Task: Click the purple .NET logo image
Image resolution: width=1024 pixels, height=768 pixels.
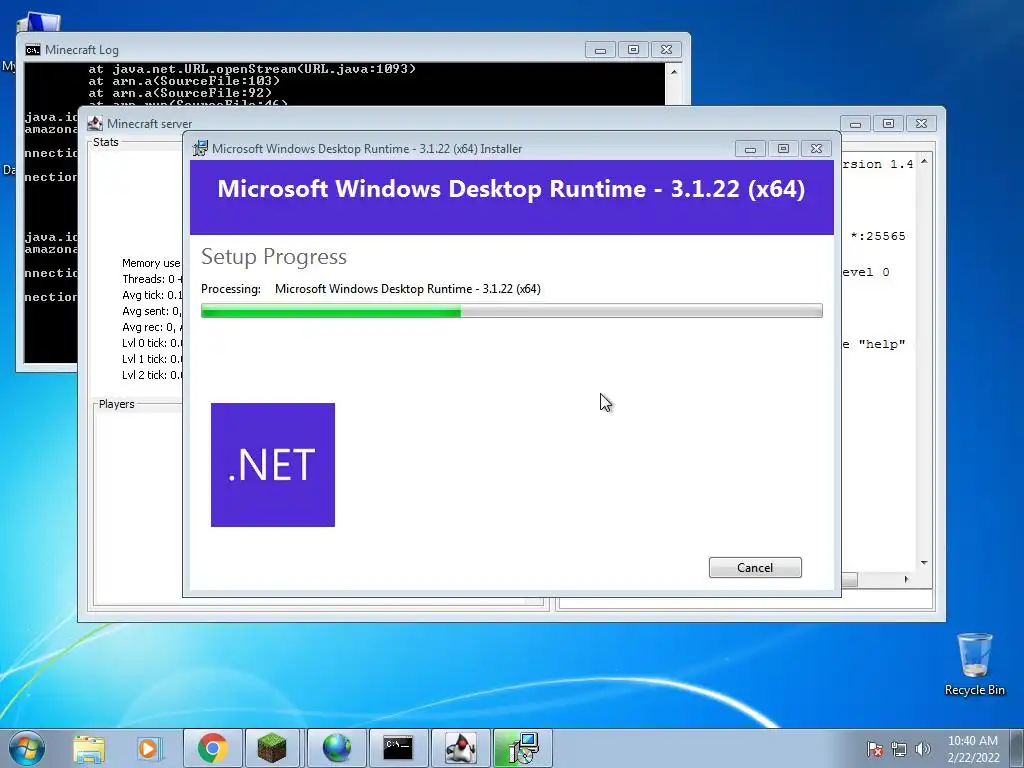Action: click(x=273, y=465)
